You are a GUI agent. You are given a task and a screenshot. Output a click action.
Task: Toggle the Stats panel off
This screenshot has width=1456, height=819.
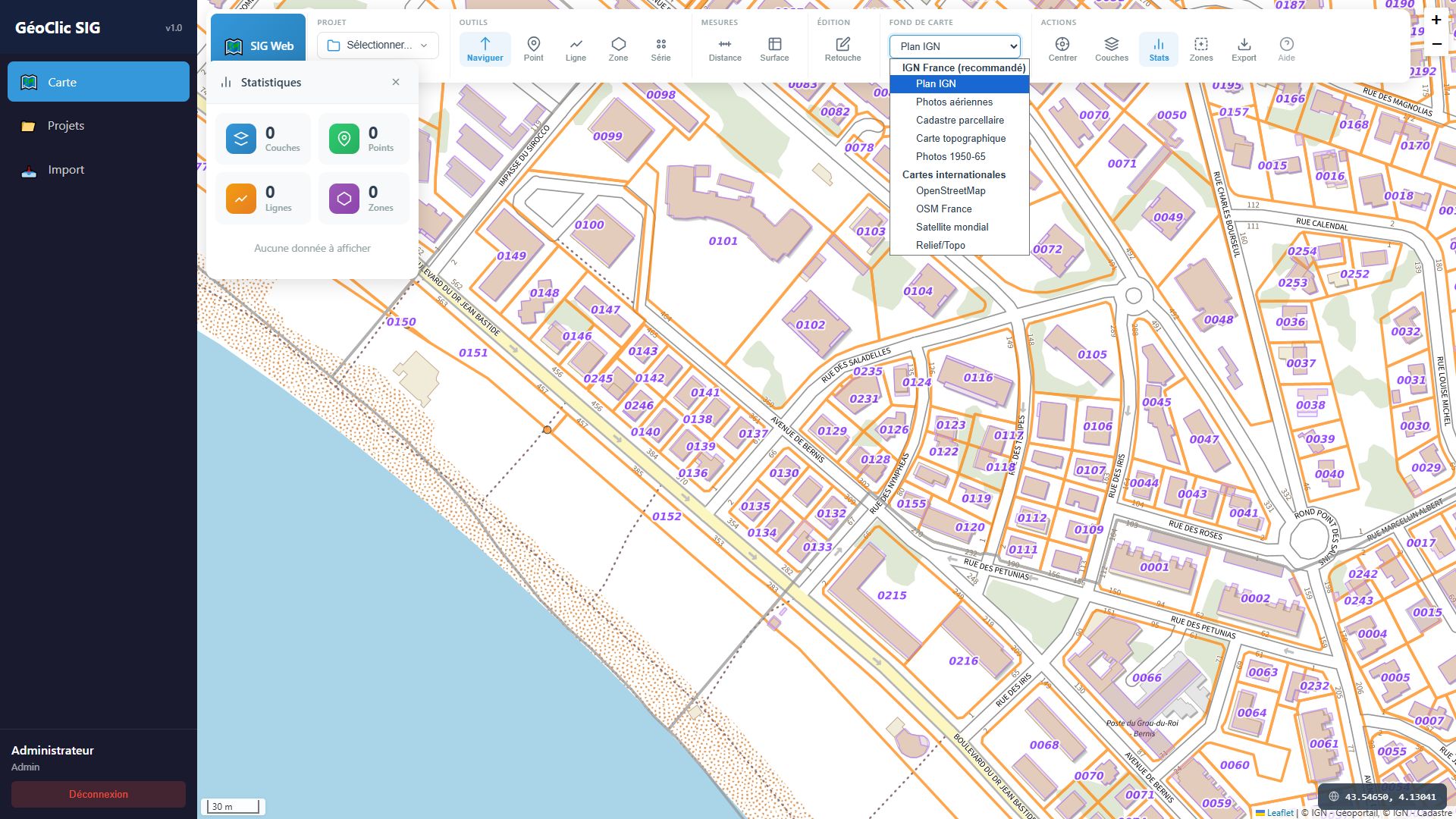pos(1159,47)
